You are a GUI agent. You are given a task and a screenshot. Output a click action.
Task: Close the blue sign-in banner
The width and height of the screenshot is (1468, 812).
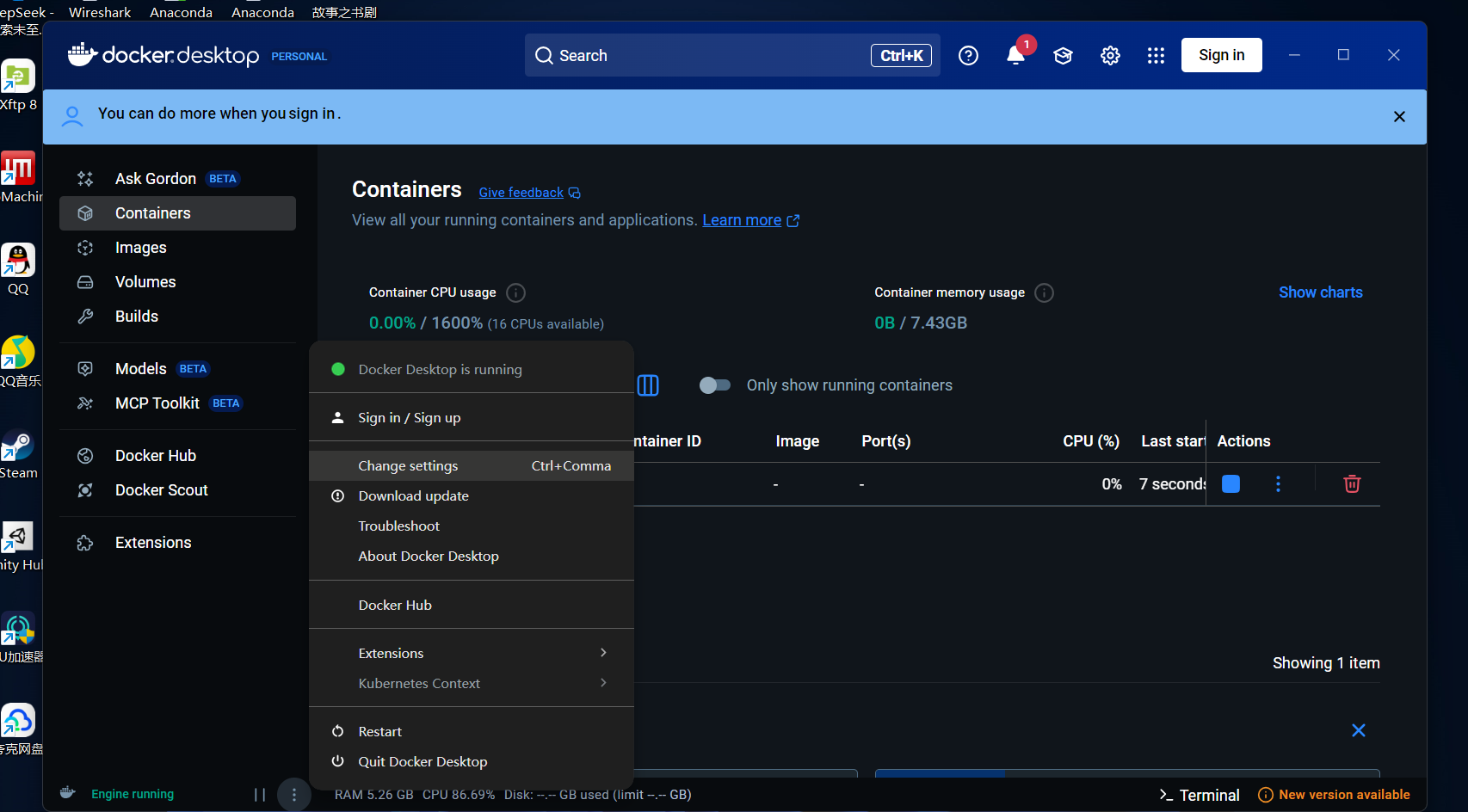coord(1399,117)
